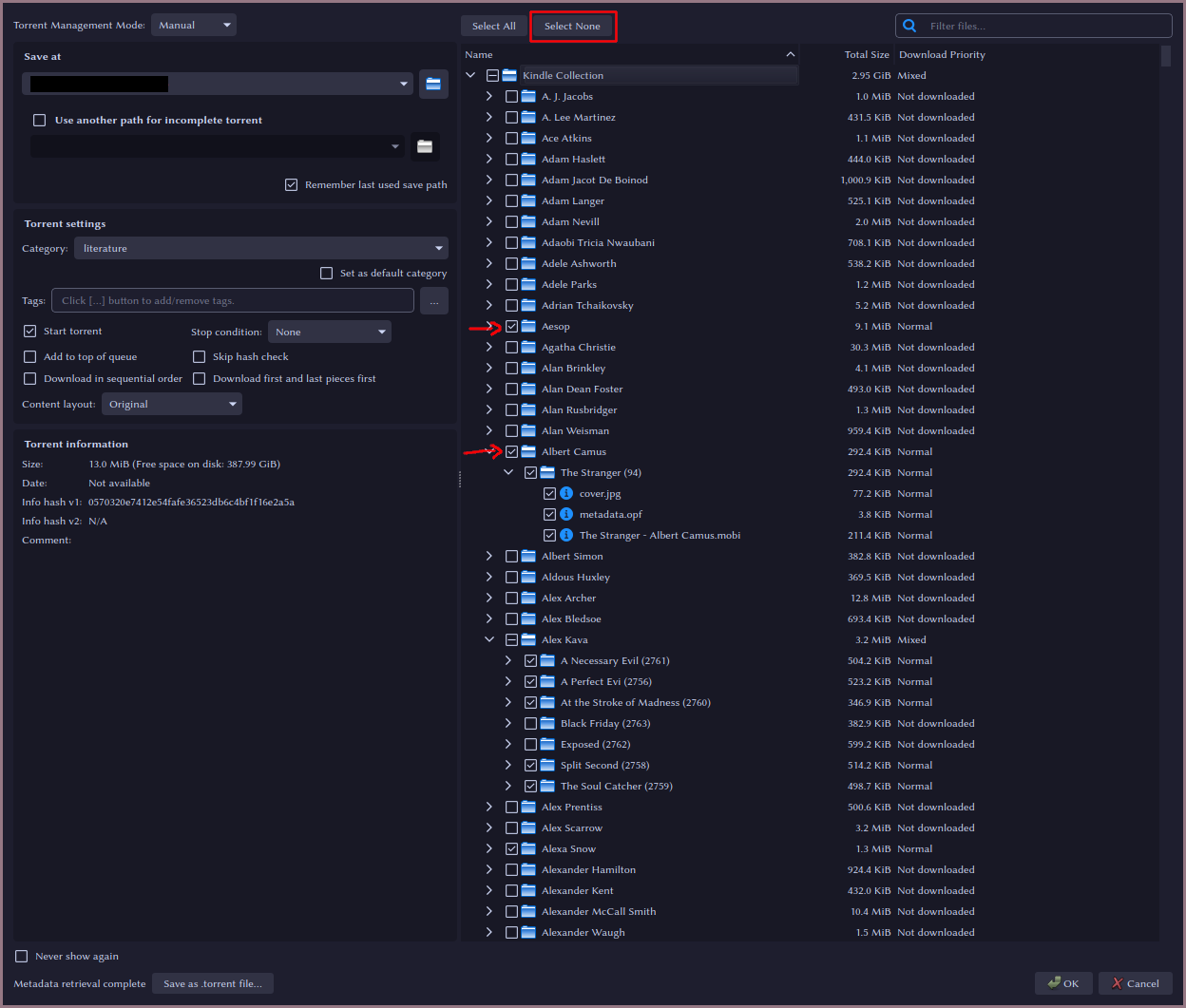1186x1008 pixels.
Task: Click the folder icon of Black Friday (2763)
Action: (x=547, y=723)
